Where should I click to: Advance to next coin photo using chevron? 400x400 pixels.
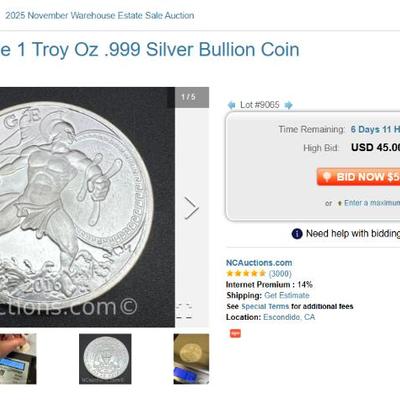tap(191, 208)
